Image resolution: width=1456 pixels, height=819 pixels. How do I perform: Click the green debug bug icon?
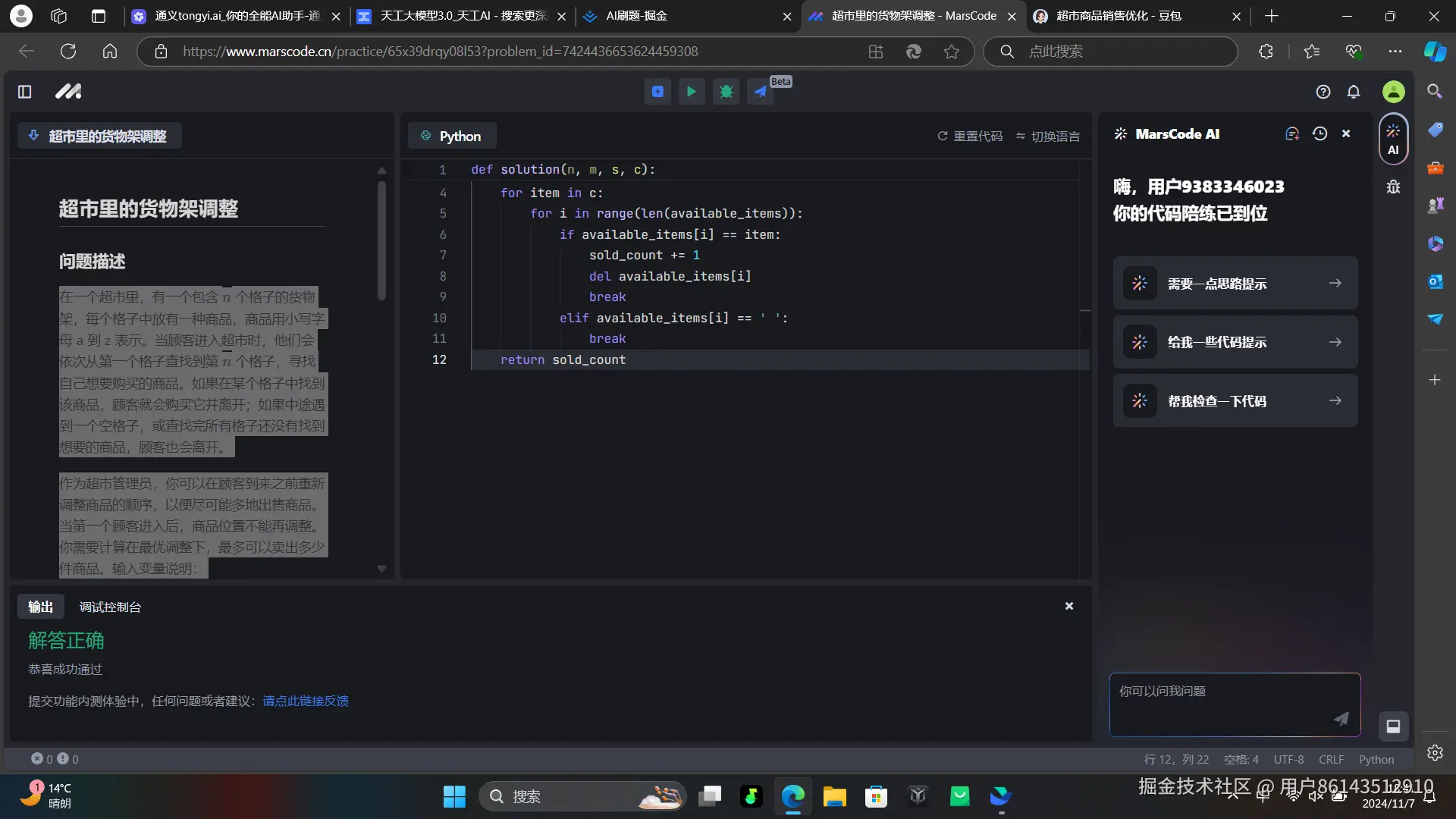coord(726,92)
